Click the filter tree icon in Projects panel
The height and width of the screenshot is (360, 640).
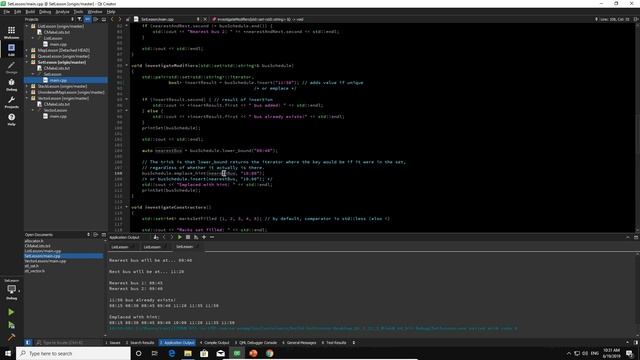[x=80, y=19]
